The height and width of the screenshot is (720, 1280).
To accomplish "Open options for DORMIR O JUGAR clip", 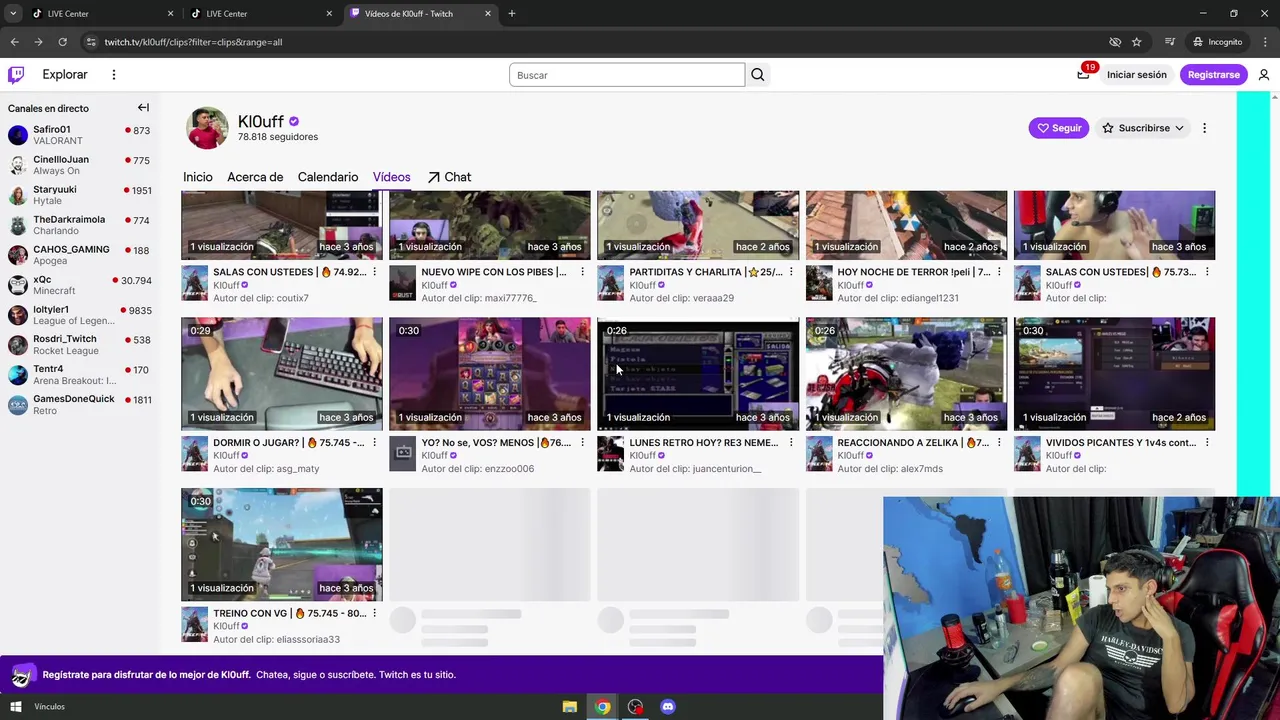I will [375, 443].
